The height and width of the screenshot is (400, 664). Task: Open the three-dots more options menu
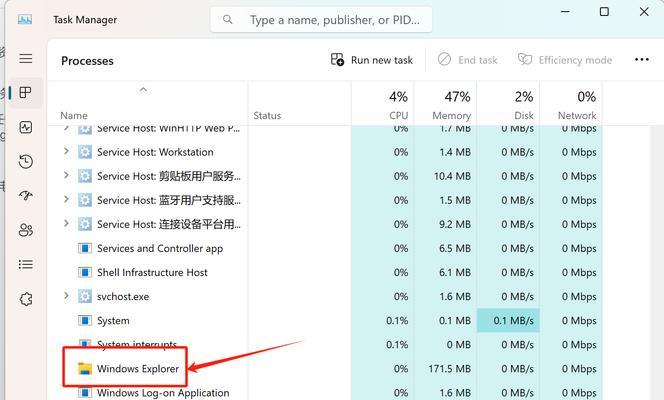[x=642, y=59]
